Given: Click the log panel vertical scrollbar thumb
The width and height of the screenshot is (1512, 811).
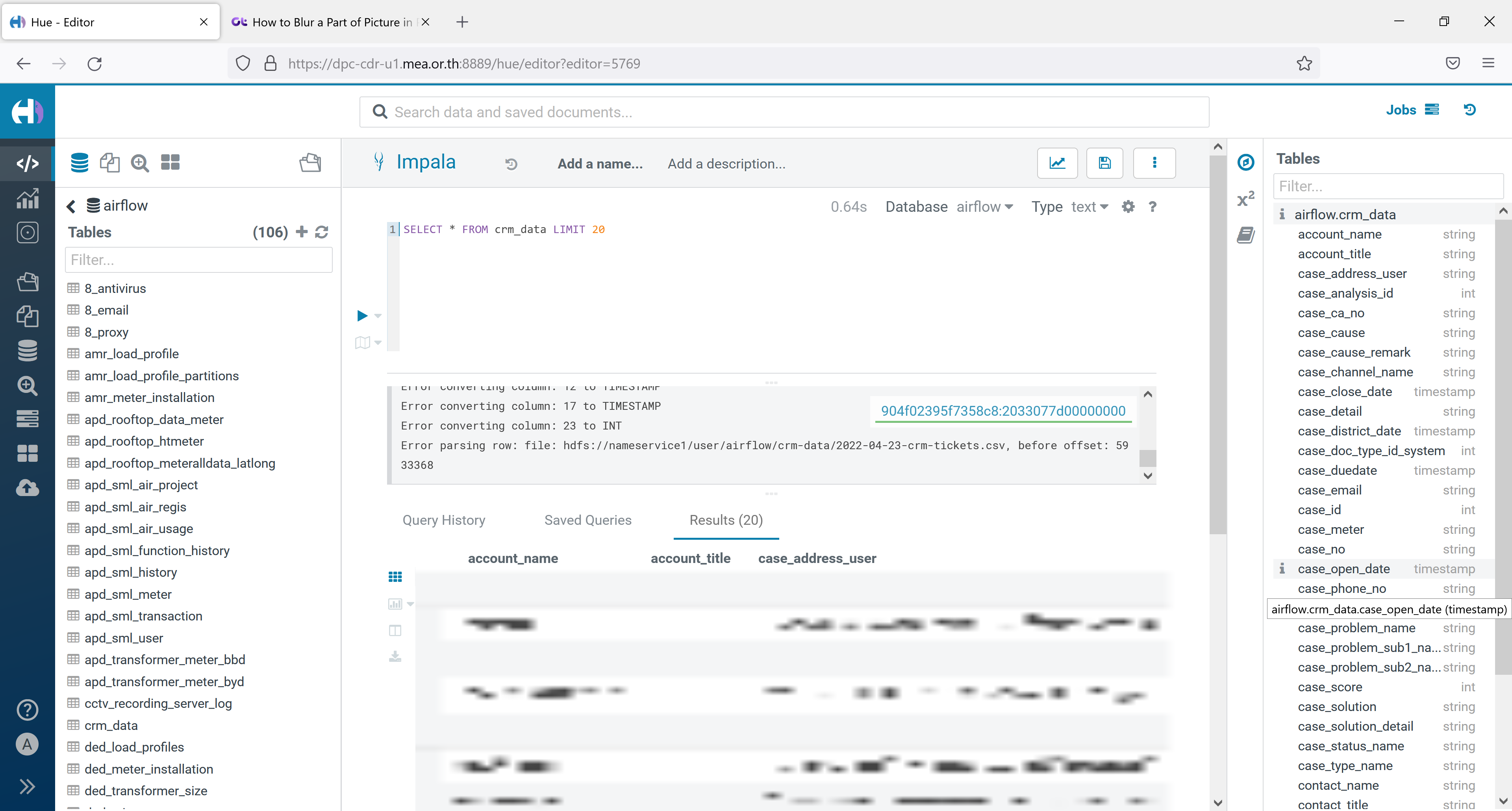Looking at the screenshot, I should [1147, 458].
